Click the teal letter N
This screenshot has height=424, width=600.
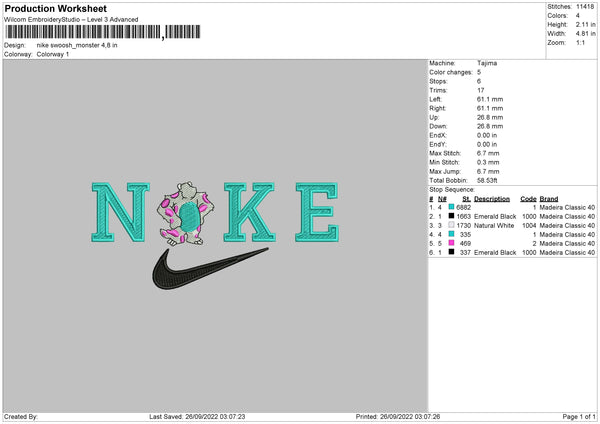tap(121, 212)
